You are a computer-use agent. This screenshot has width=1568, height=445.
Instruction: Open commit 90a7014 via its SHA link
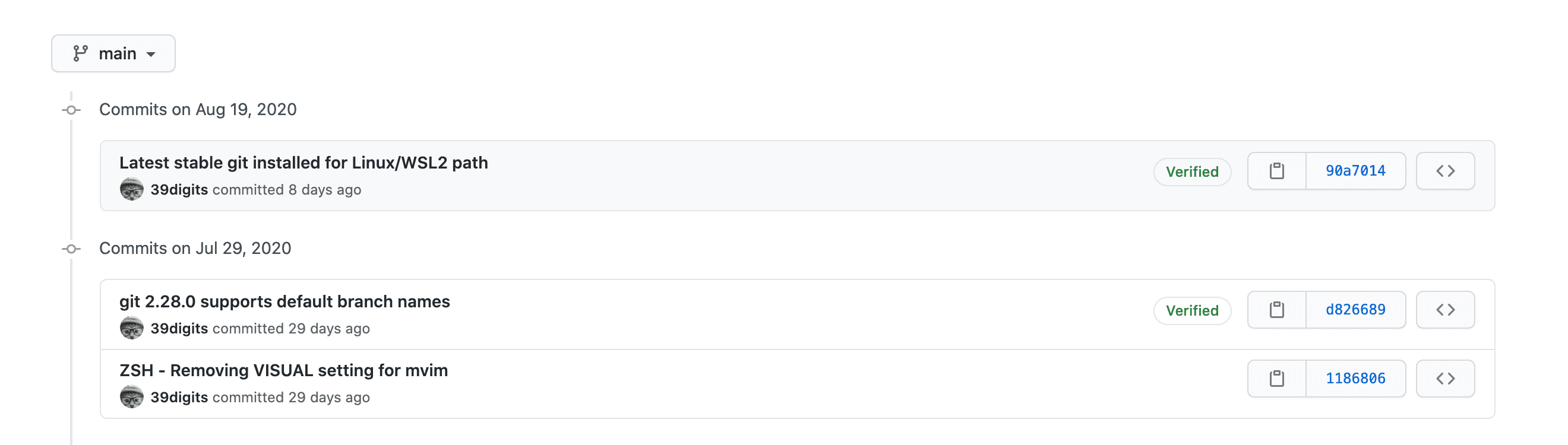1356,171
